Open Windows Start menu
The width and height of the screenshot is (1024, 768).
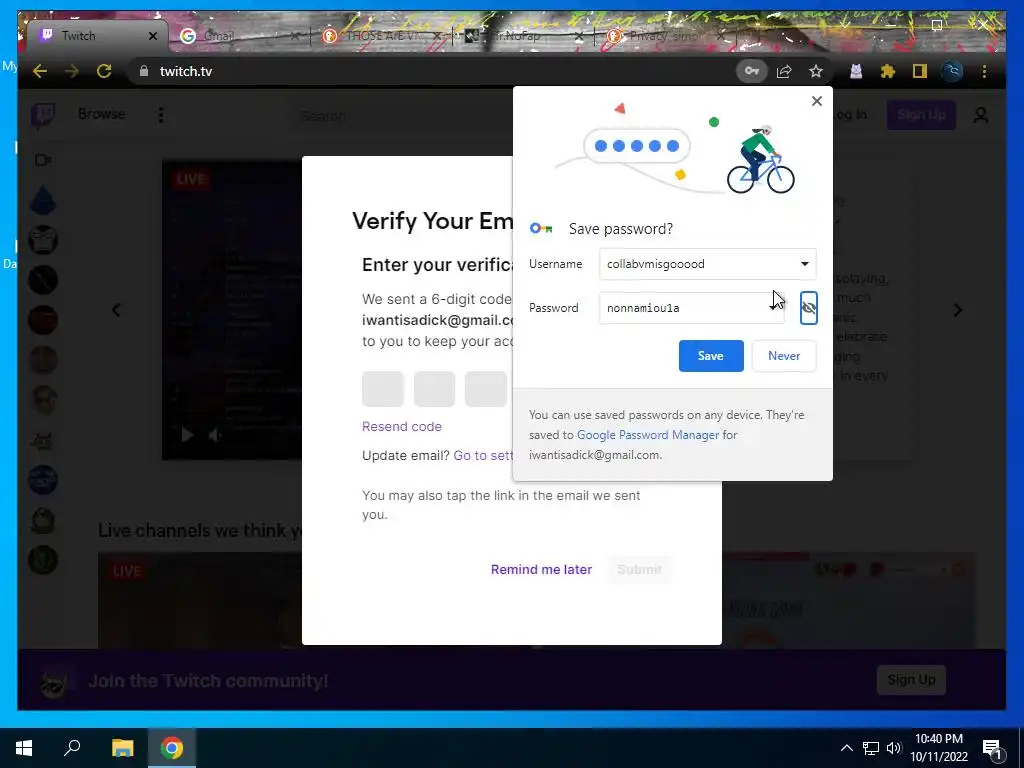tap(24, 748)
